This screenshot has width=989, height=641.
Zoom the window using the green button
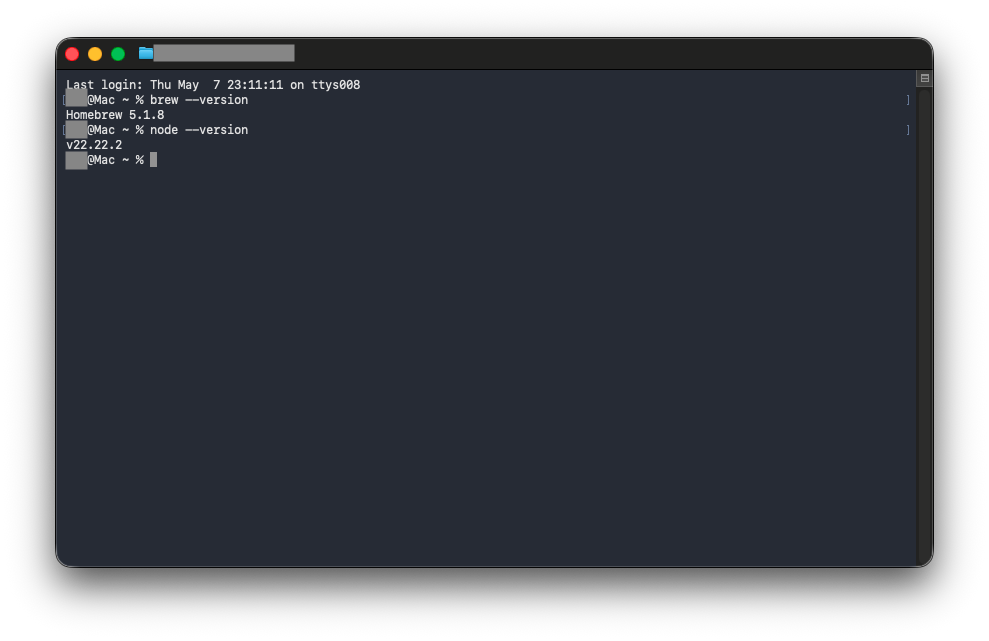(x=118, y=54)
